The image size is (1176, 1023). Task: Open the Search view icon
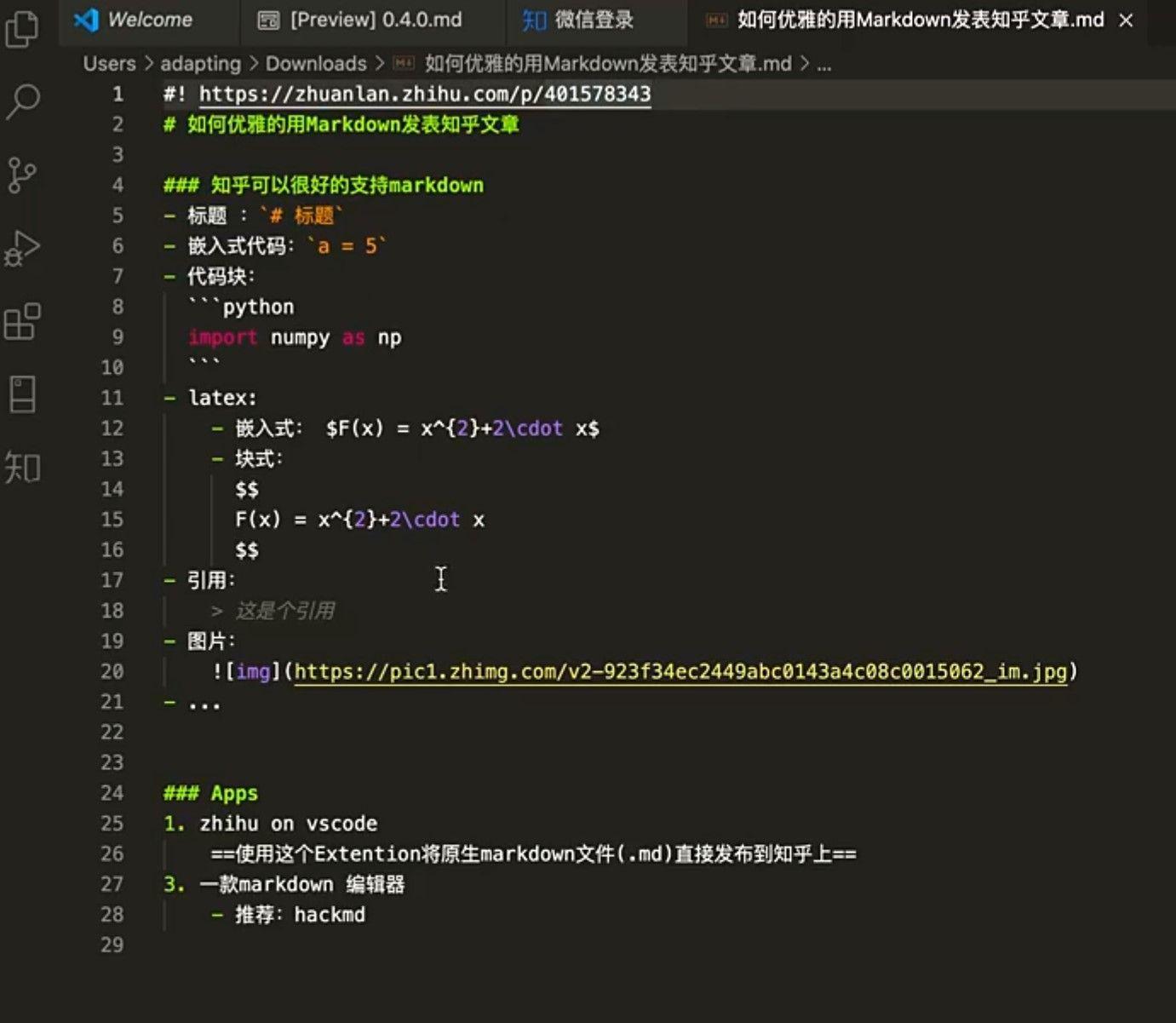pyautogui.click(x=22, y=101)
